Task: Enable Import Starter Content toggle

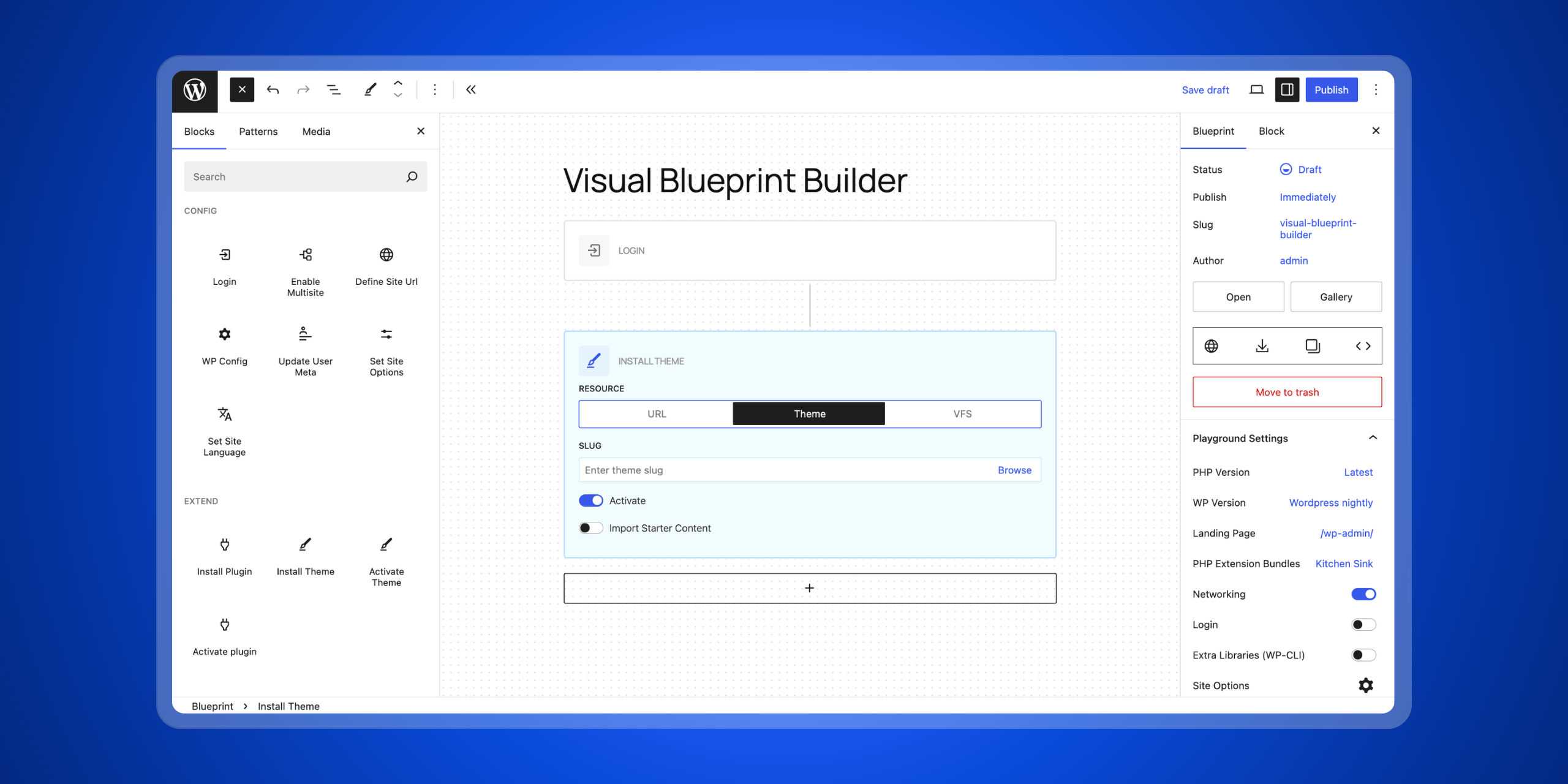Action: 590,528
